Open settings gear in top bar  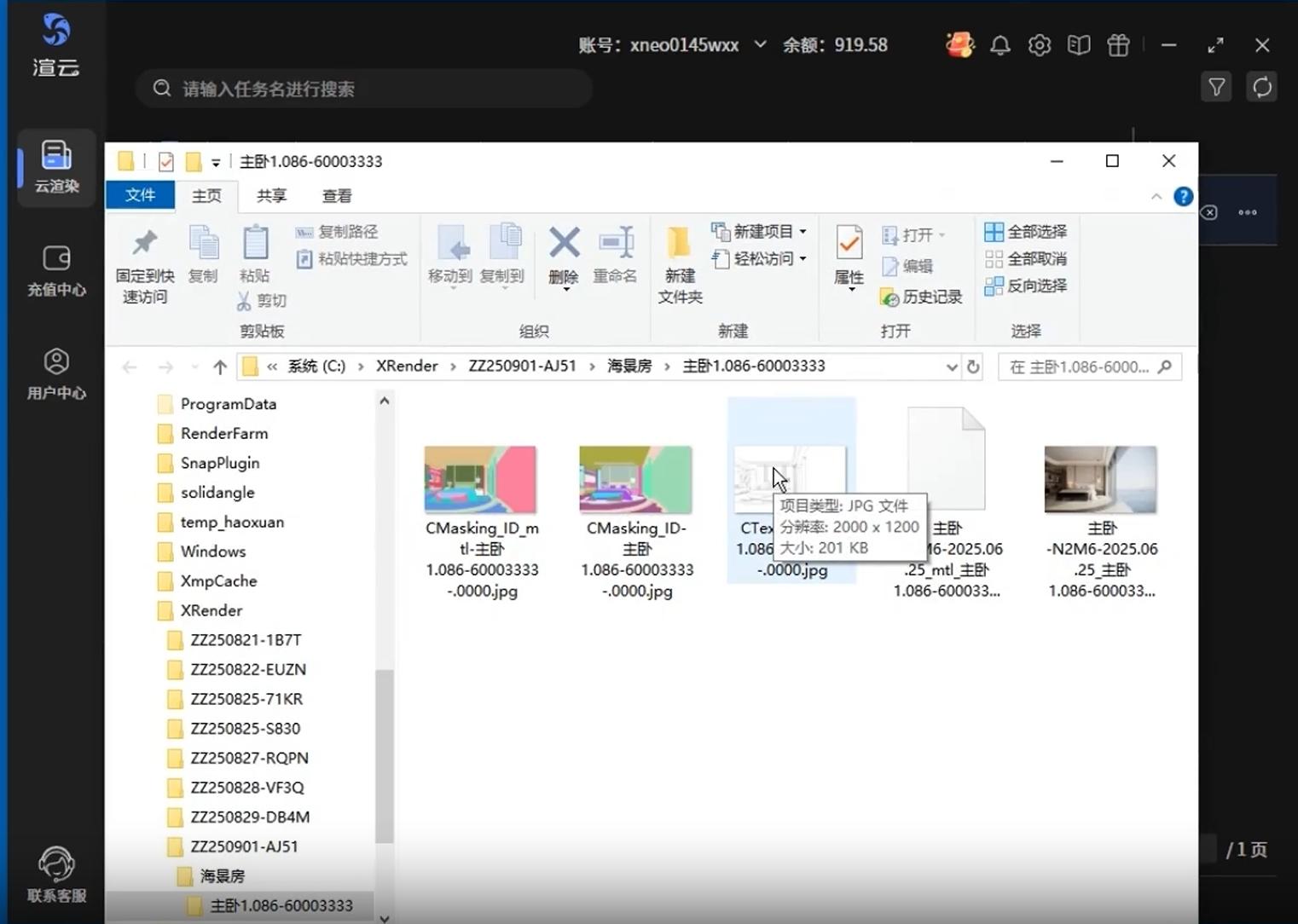(x=1039, y=45)
